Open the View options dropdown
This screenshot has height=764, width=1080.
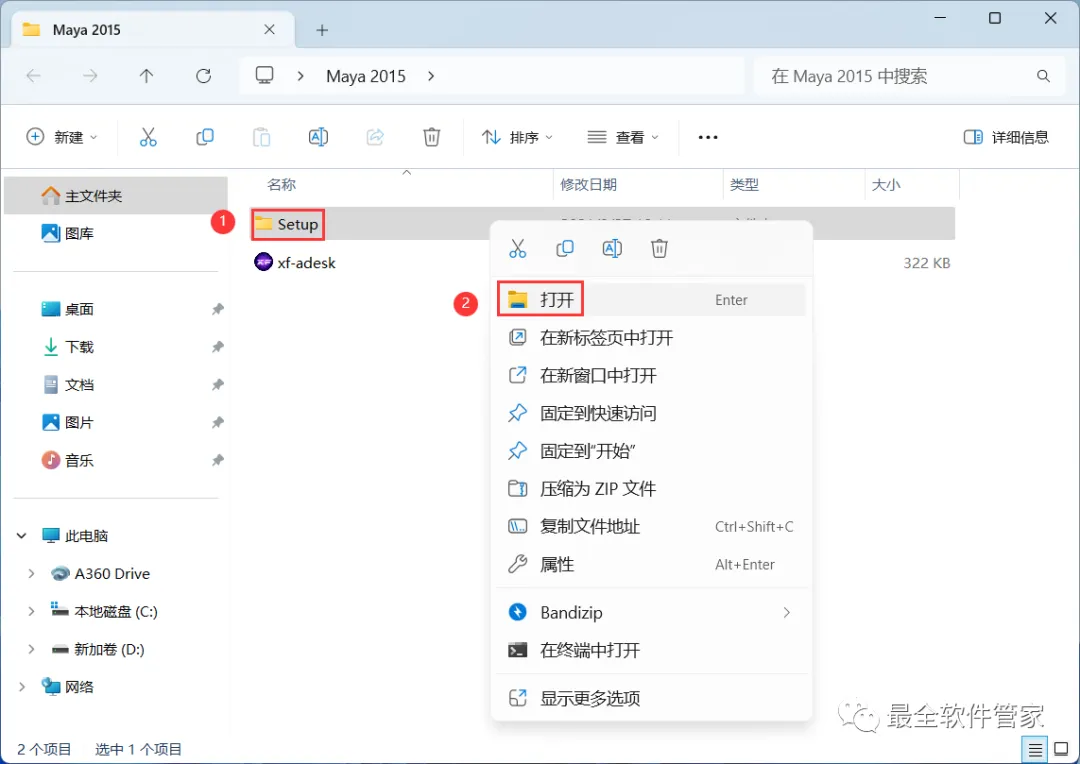pos(623,137)
